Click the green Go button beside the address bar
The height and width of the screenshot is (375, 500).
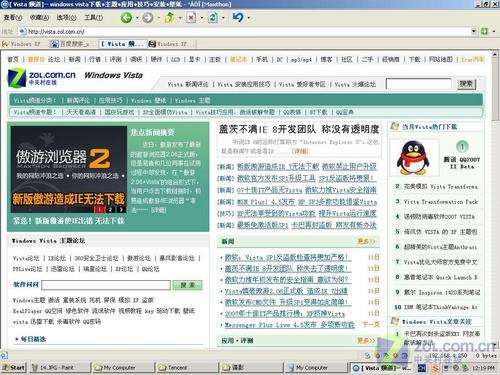(x=484, y=31)
